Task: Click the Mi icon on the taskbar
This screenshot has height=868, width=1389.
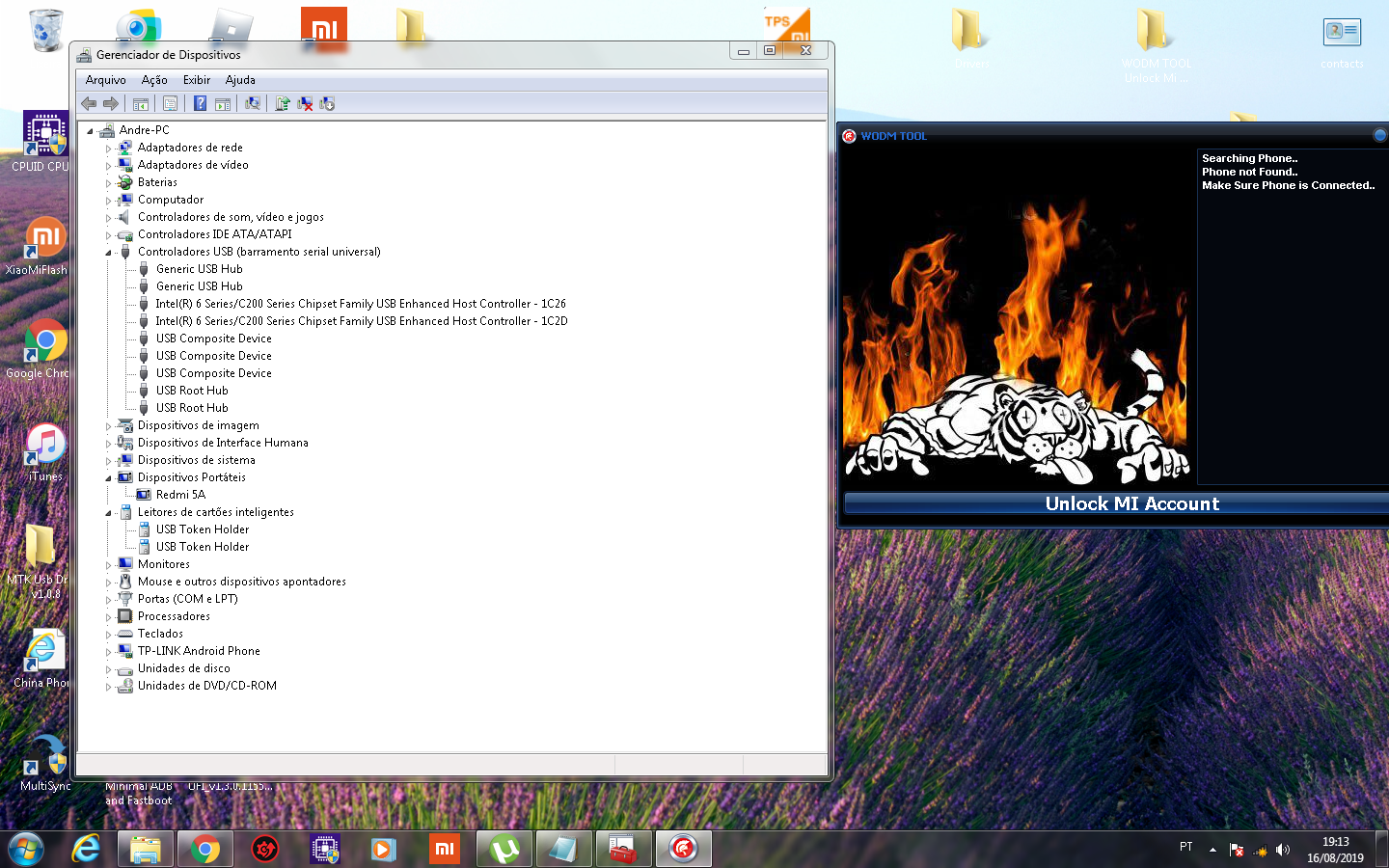Action: coord(445,850)
